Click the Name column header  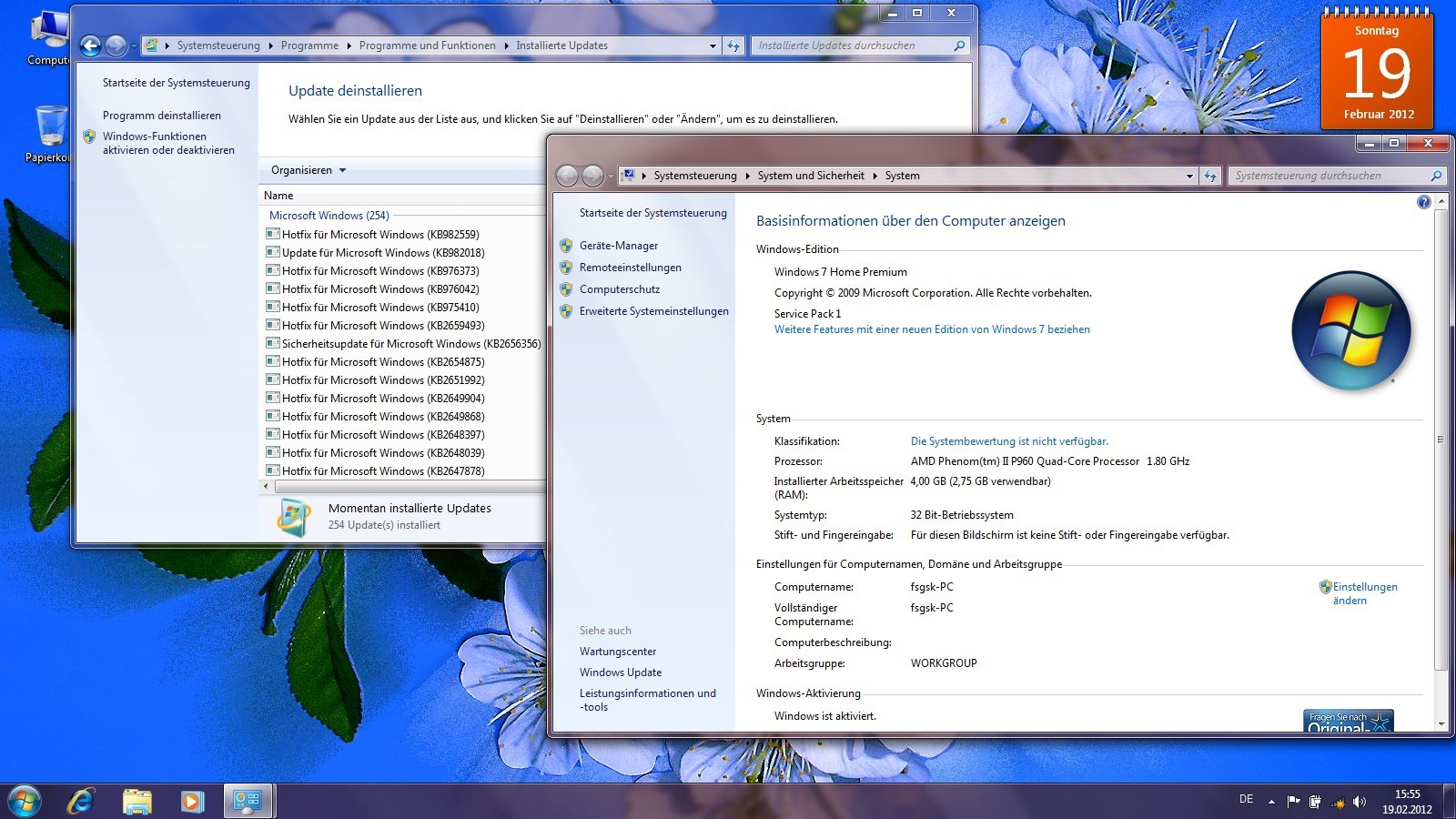tap(278, 196)
